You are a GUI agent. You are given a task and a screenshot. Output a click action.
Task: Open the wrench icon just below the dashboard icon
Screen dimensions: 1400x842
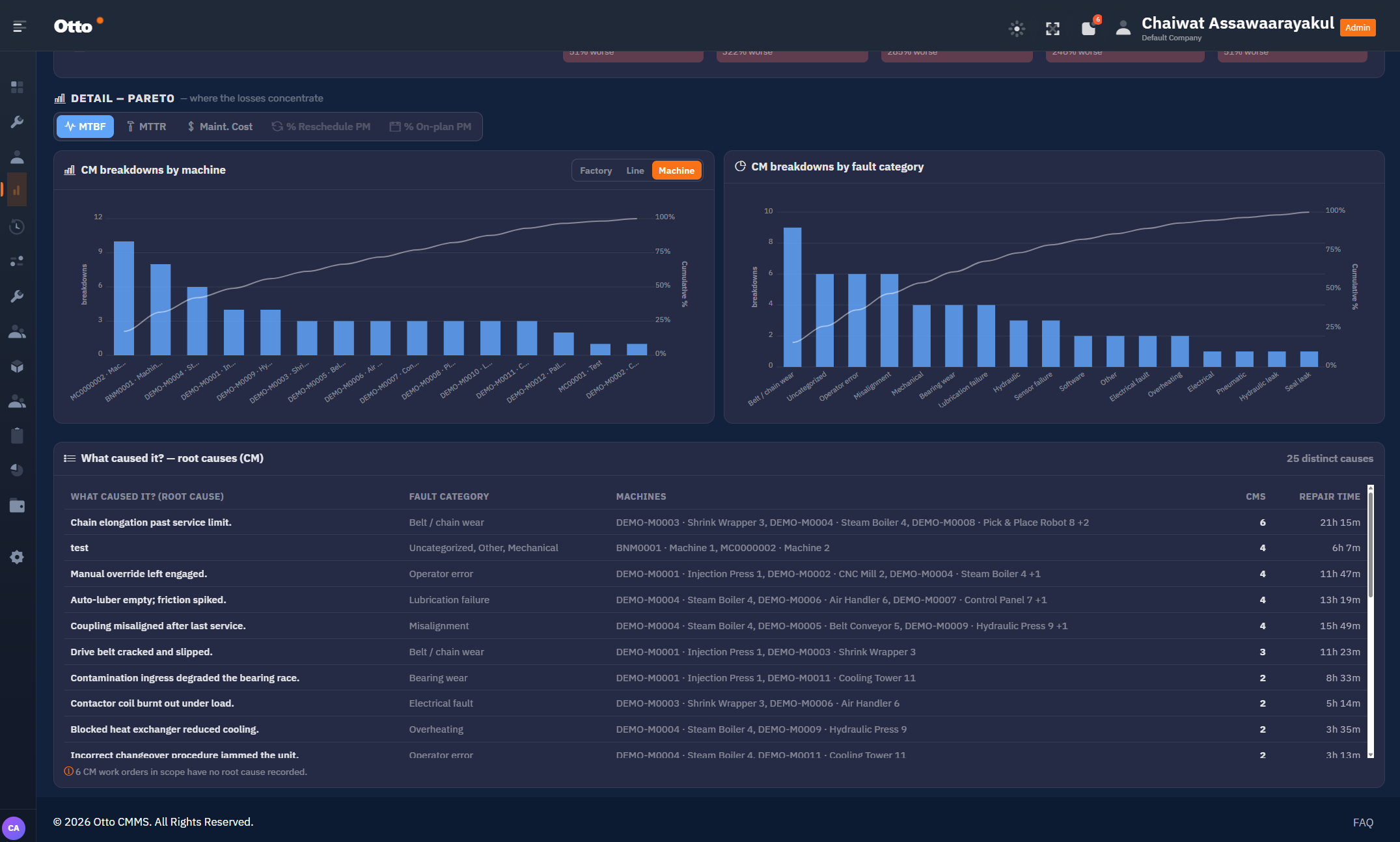(x=18, y=122)
